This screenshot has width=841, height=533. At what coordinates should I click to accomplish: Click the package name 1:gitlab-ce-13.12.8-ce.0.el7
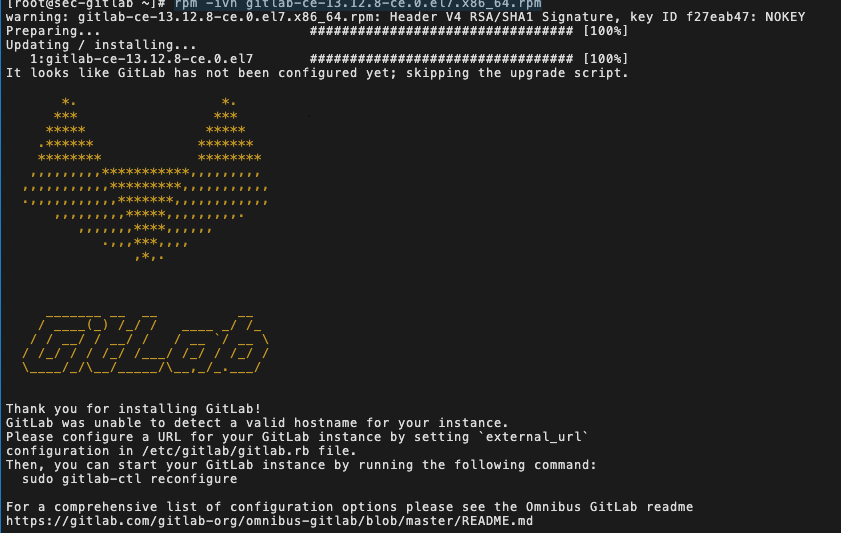coord(141,59)
